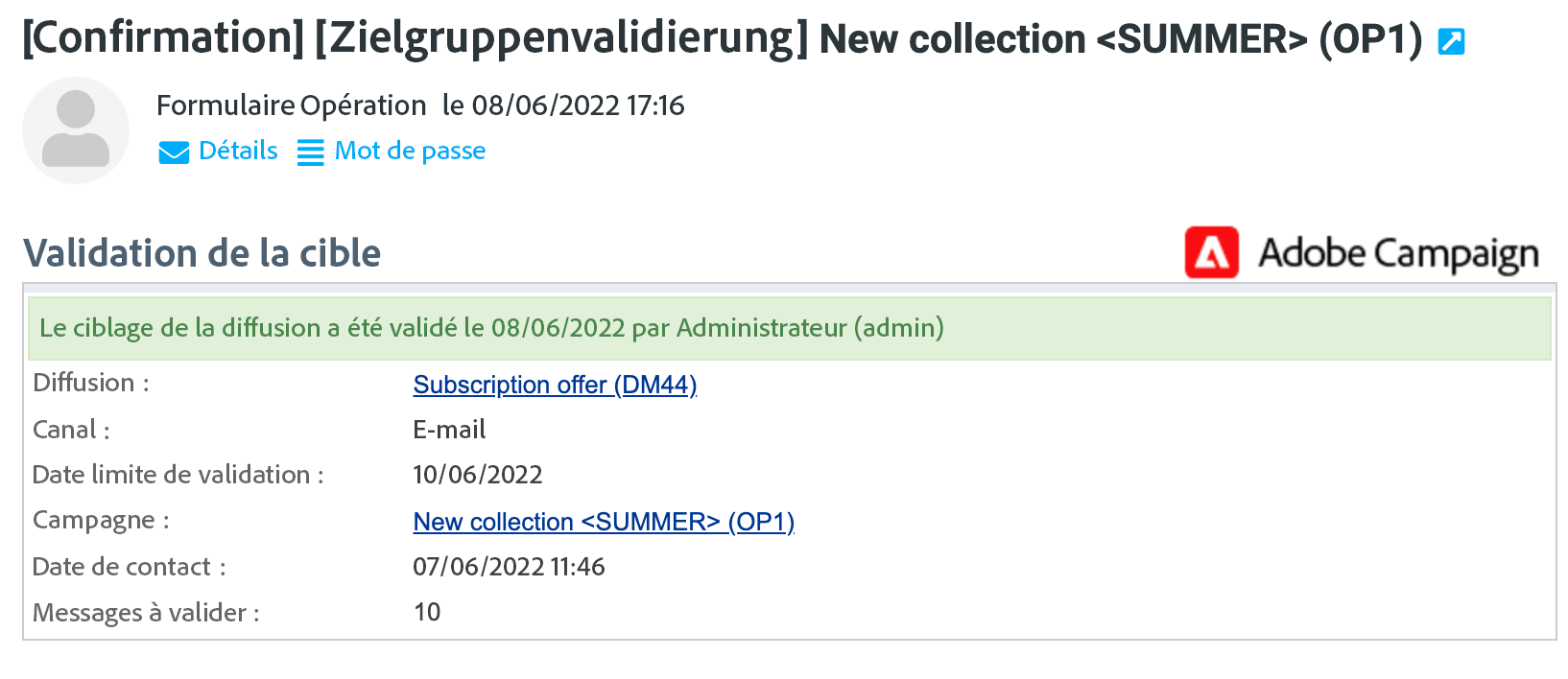Screen dimensions: 1568x679
Task: Click the E-mail channel value
Action: point(449,430)
